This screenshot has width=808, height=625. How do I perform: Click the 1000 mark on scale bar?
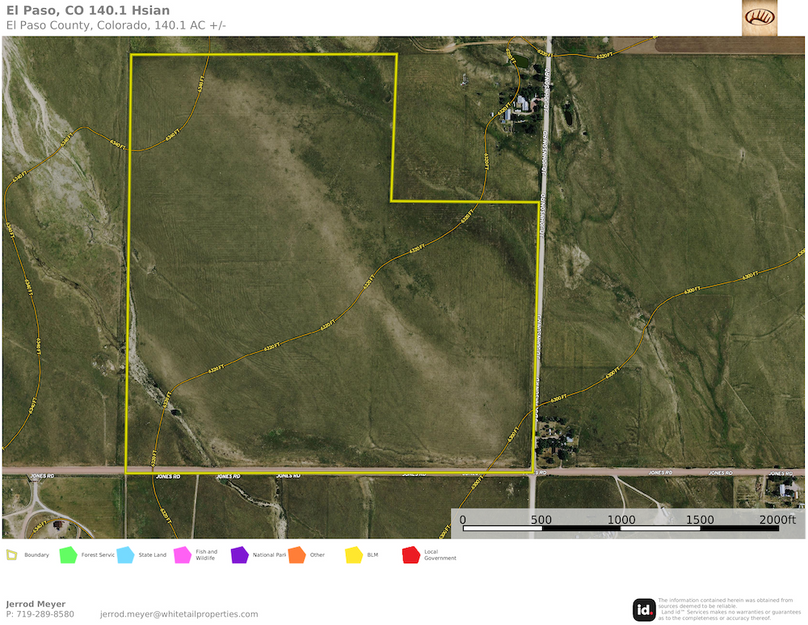tap(621, 520)
